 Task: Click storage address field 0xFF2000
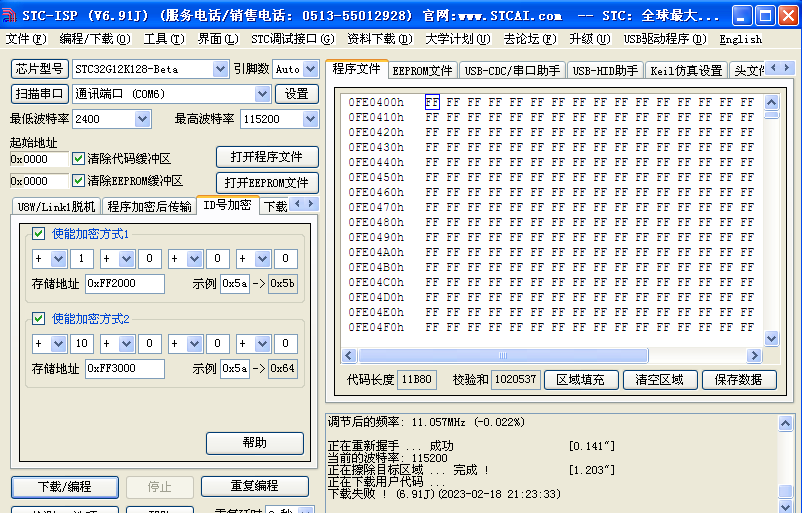[125, 283]
